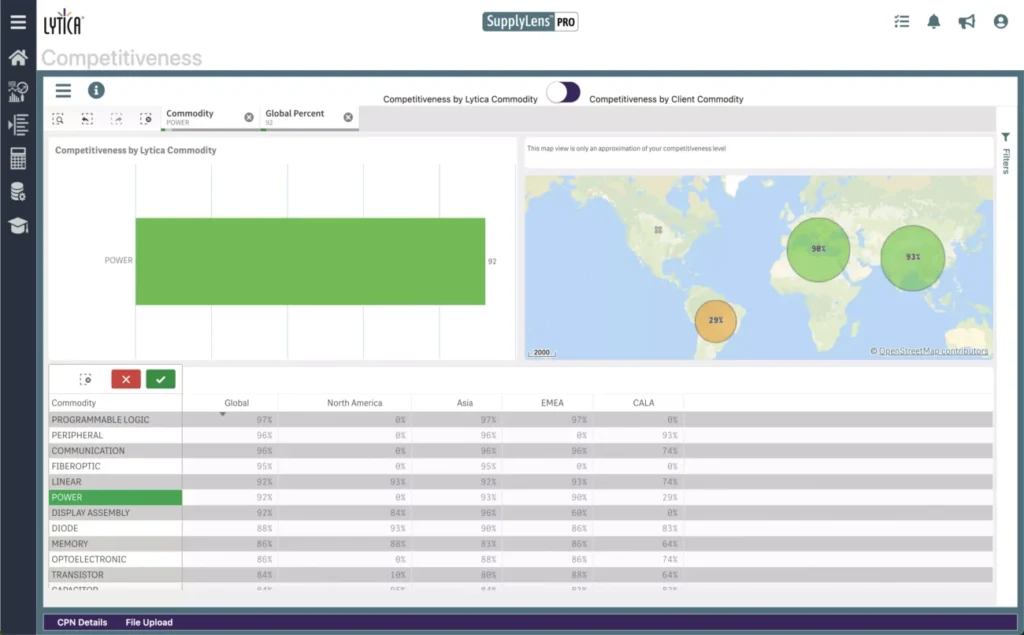Open the analytics chart sidebar icon
The width and height of the screenshot is (1024, 635).
(17, 92)
